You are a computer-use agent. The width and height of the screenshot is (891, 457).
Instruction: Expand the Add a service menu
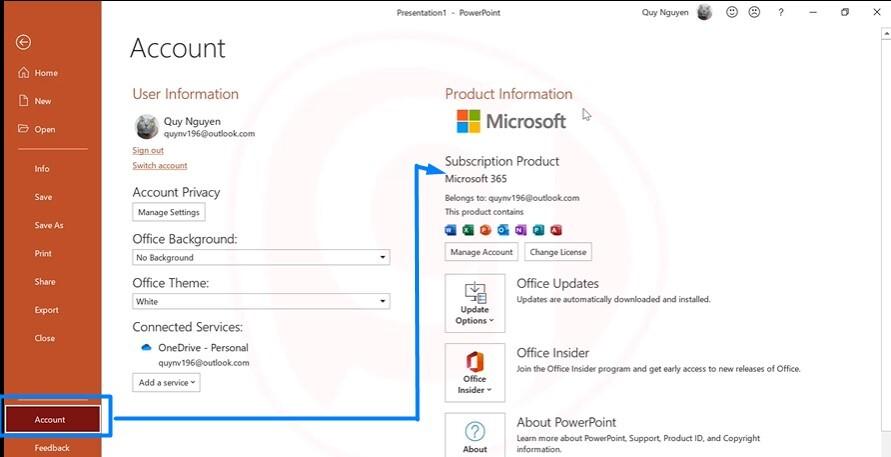pos(166,383)
